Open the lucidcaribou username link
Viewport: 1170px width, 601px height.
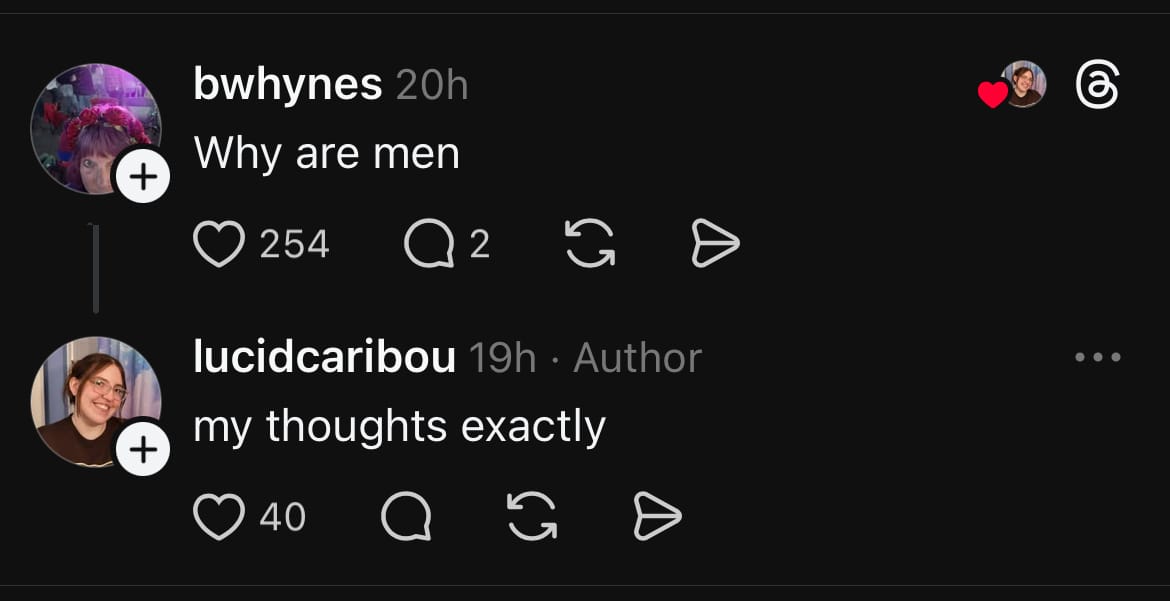click(x=325, y=358)
